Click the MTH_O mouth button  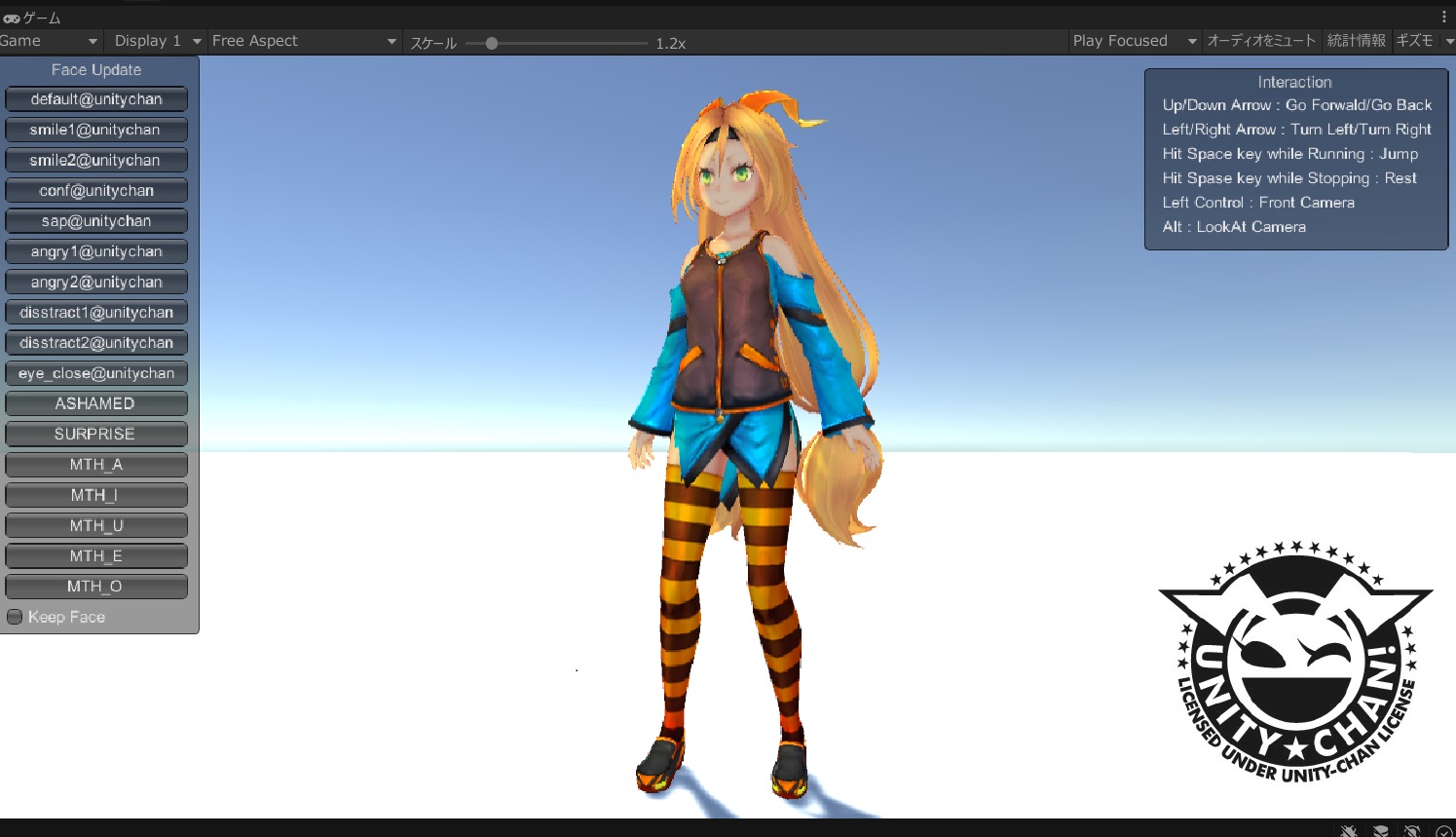pyautogui.click(x=96, y=587)
